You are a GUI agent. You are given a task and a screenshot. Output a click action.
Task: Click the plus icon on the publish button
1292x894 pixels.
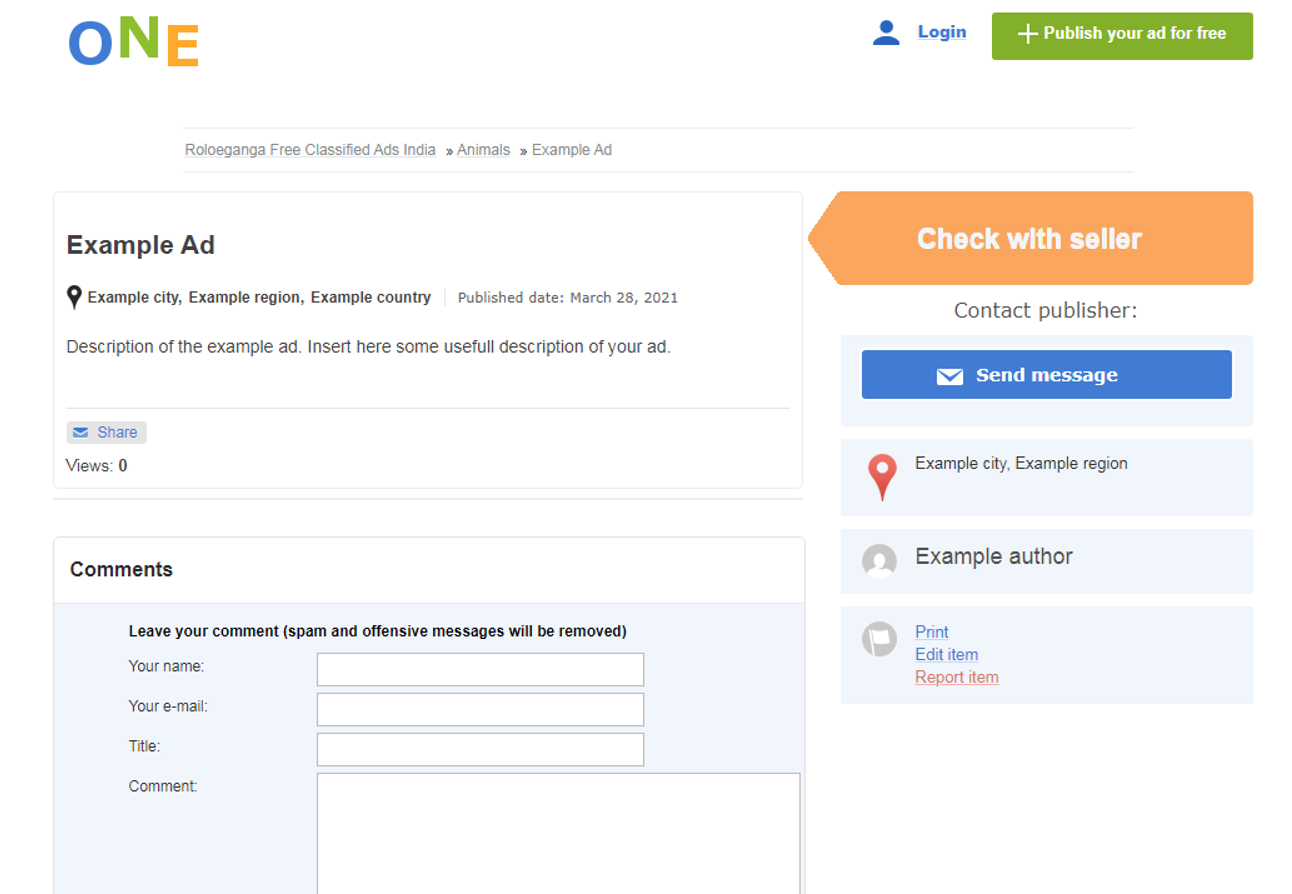click(1026, 35)
